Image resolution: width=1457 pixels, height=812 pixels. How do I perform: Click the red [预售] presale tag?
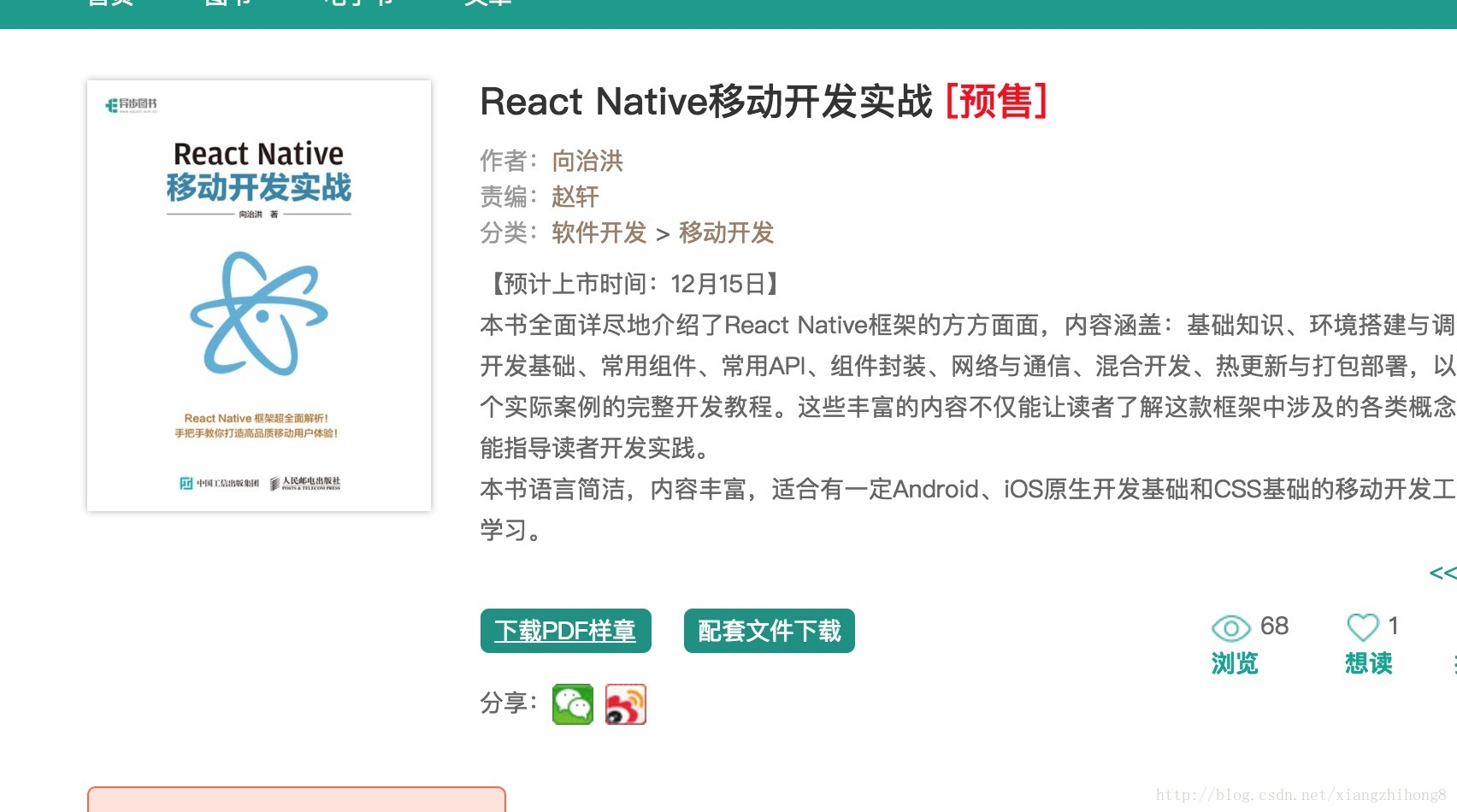997,102
